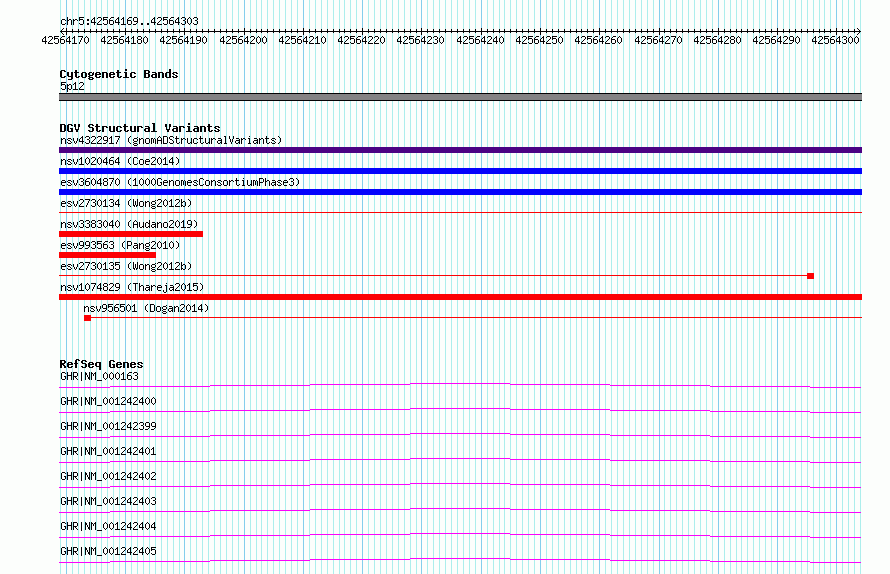Select variant label esv2730135 Wong2012b
Image resolution: width=890 pixels, height=574 pixels.
pyautogui.click(x=126, y=266)
